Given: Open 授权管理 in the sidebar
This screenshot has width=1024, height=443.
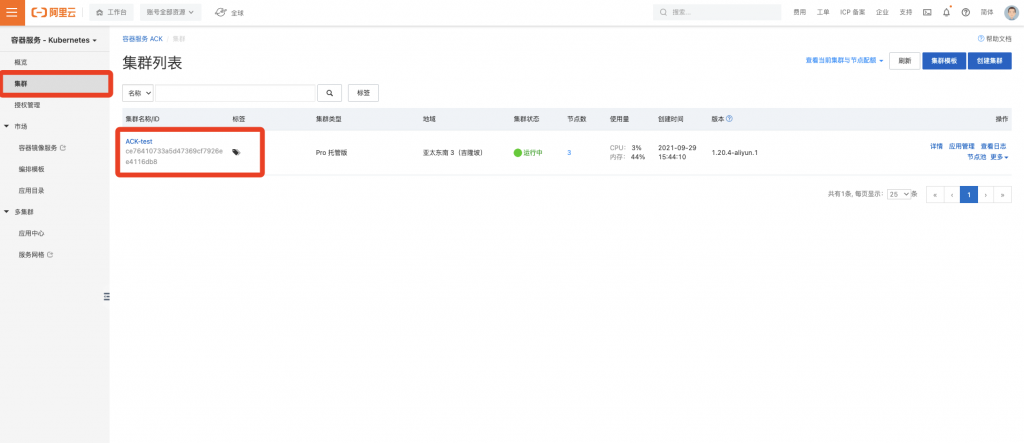Looking at the screenshot, I should pyautogui.click(x=27, y=105).
